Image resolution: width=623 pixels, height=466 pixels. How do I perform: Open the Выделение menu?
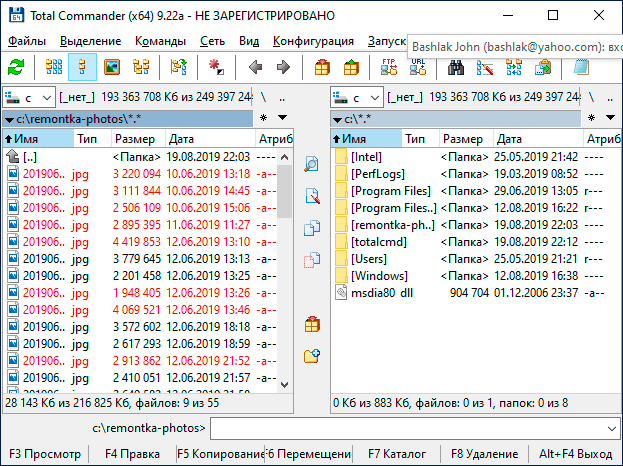(x=91, y=41)
